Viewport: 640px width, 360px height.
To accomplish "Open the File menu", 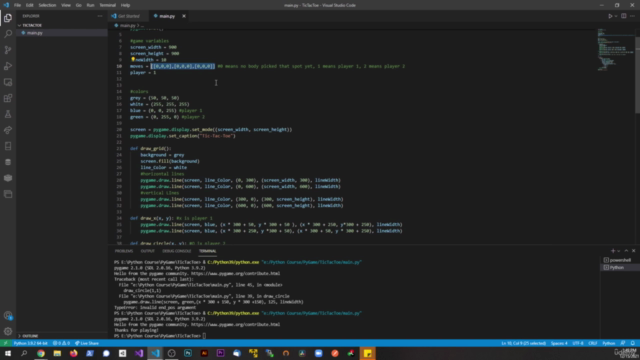I will coord(17,5).
